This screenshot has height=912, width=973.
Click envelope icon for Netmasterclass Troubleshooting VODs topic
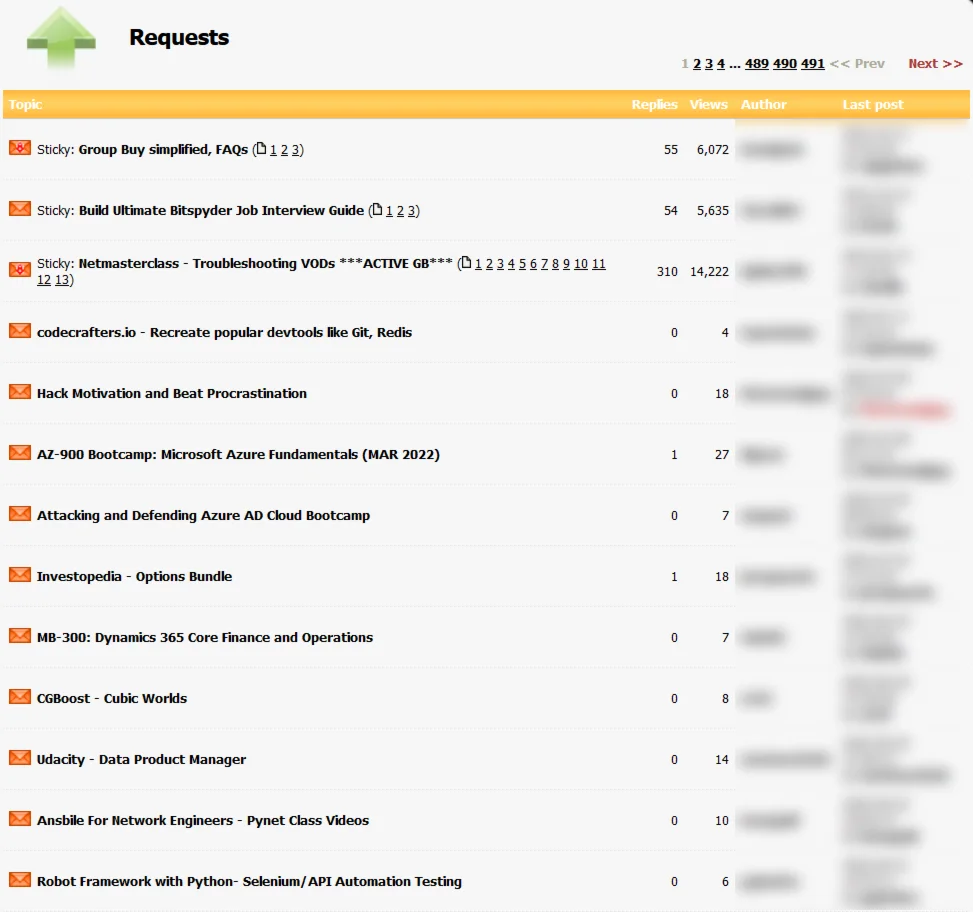point(20,269)
